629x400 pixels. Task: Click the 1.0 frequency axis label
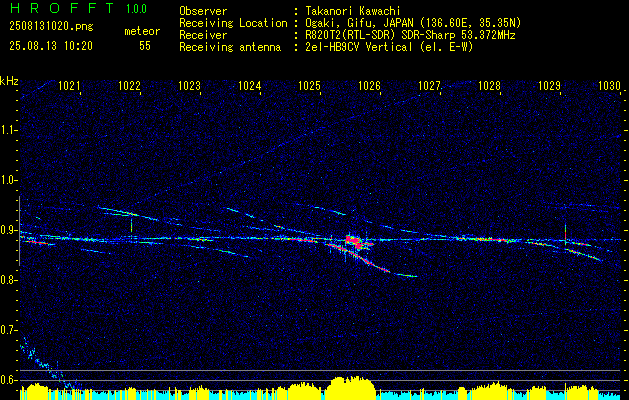pos(8,180)
